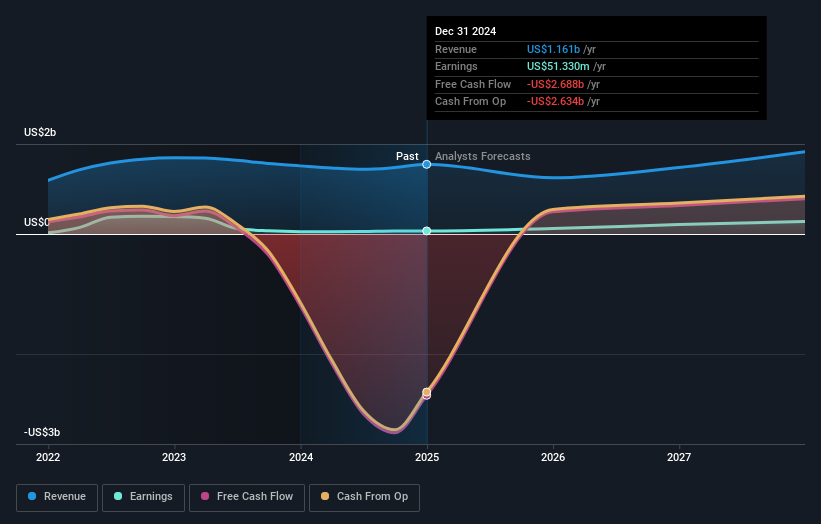Screen dimensions: 821x524
Task: Toggle the Cash From Op legend button
Action: (x=364, y=497)
